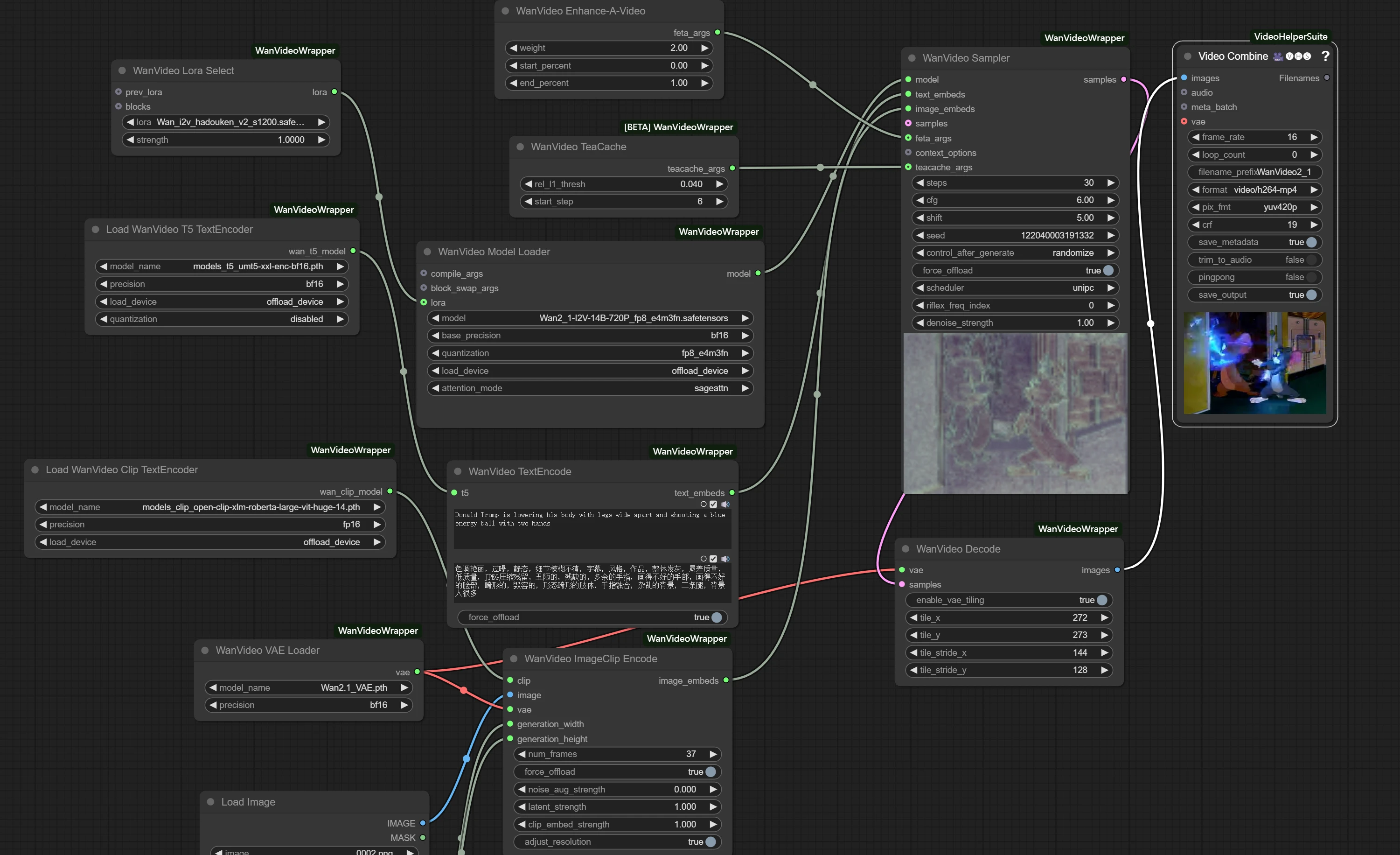
Task: Click the images output on WanVideo Decode
Action: (x=1117, y=570)
